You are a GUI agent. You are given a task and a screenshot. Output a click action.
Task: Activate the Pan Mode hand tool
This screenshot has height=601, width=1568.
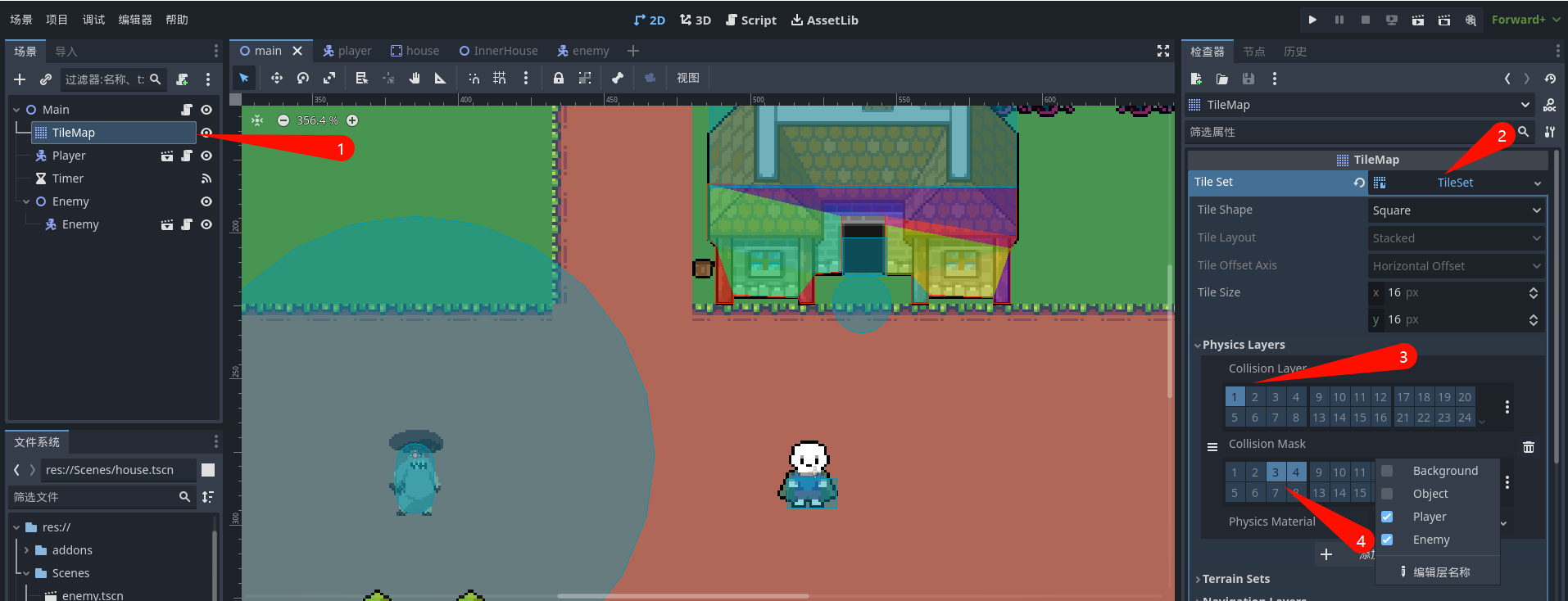[415, 78]
